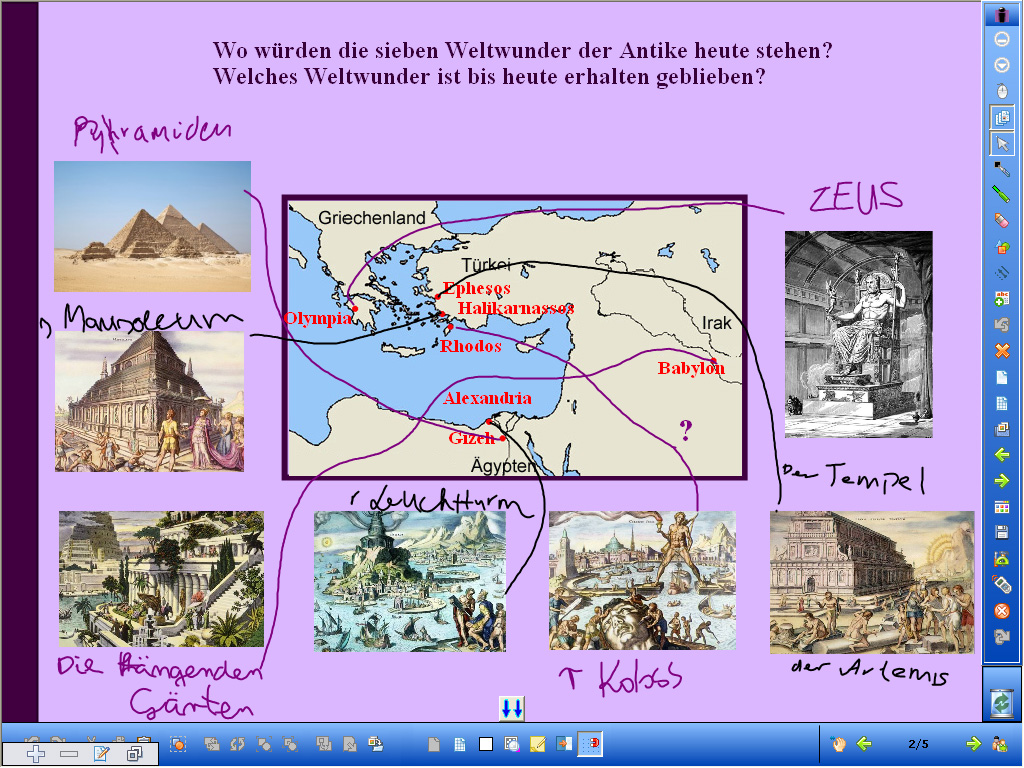1024x768 pixels.
Task: Click the Rhodos label on the map
Action: pyautogui.click(x=471, y=346)
